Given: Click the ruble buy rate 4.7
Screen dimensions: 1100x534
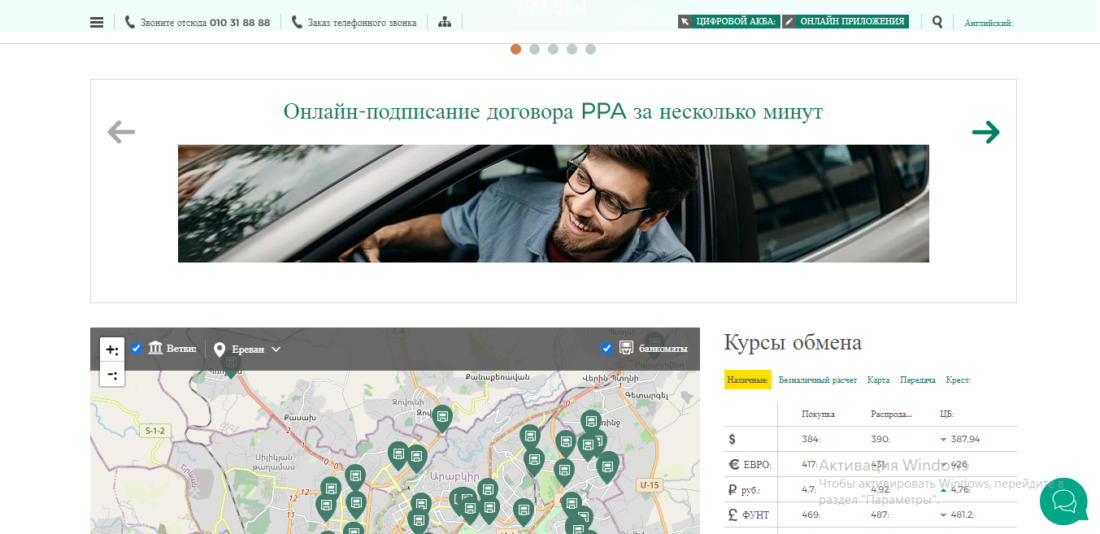Looking at the screenshot, I should pyautogui.click(x=809, y=490).
